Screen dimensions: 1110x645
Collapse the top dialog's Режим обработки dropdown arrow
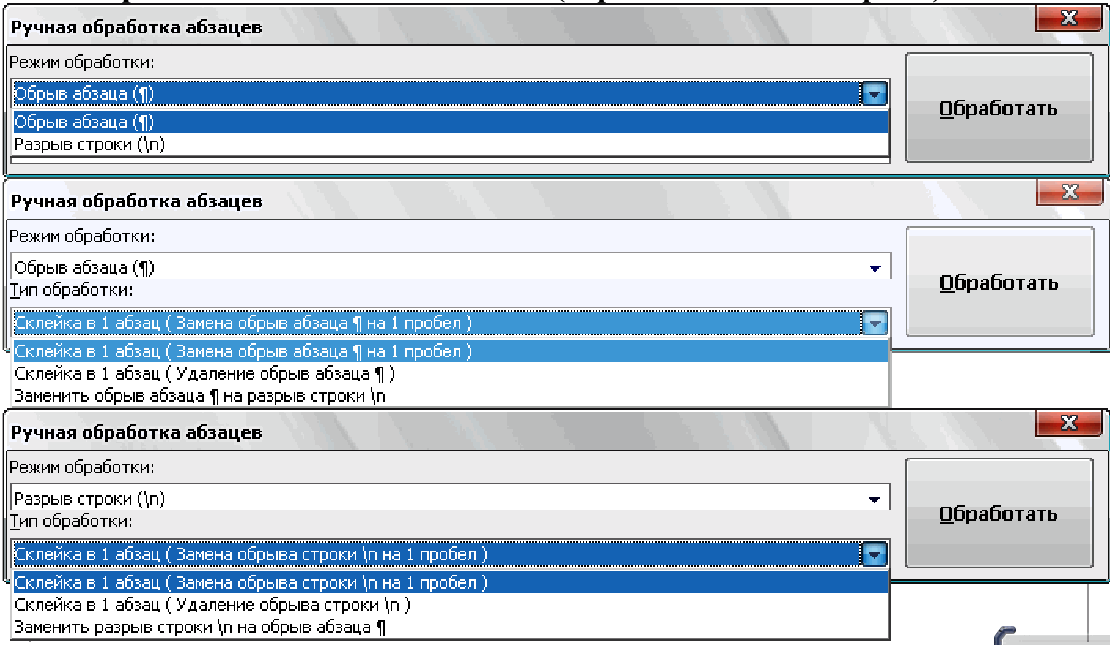pyautogui.click(x=874, y=93)
